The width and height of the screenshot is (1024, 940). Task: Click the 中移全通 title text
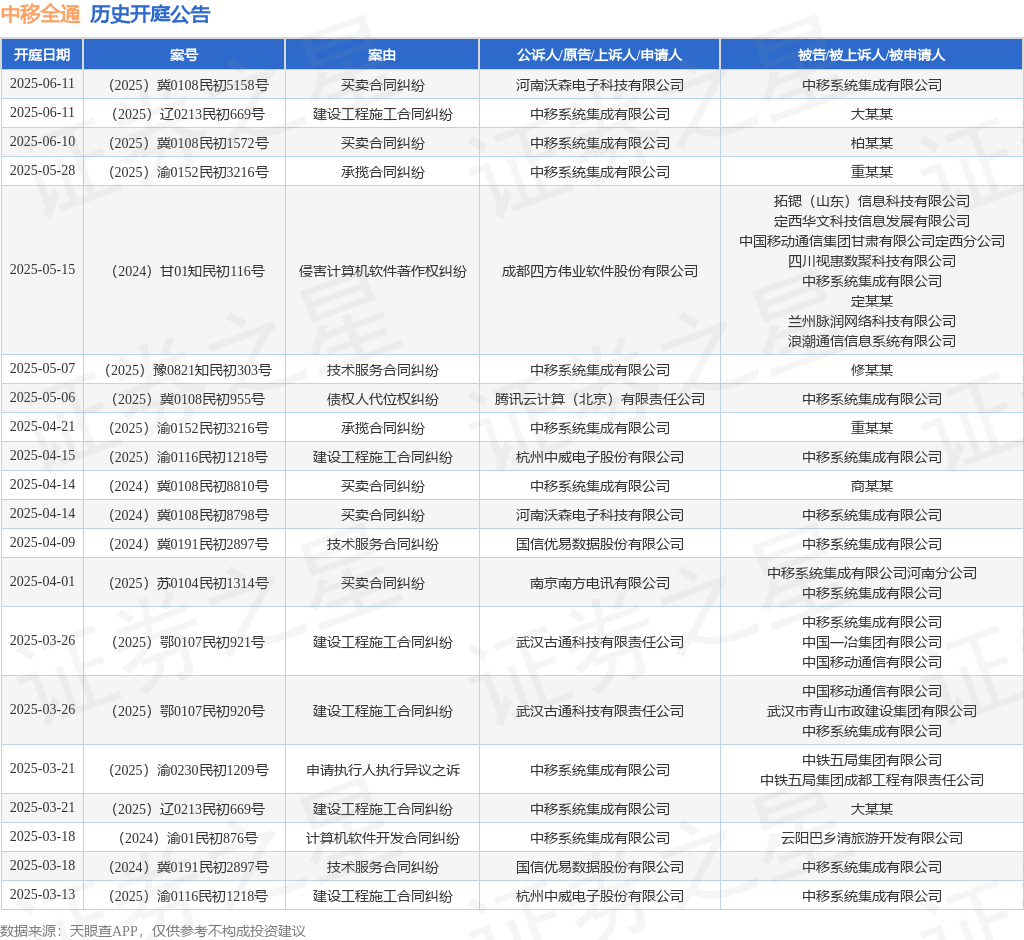point(40,14)
